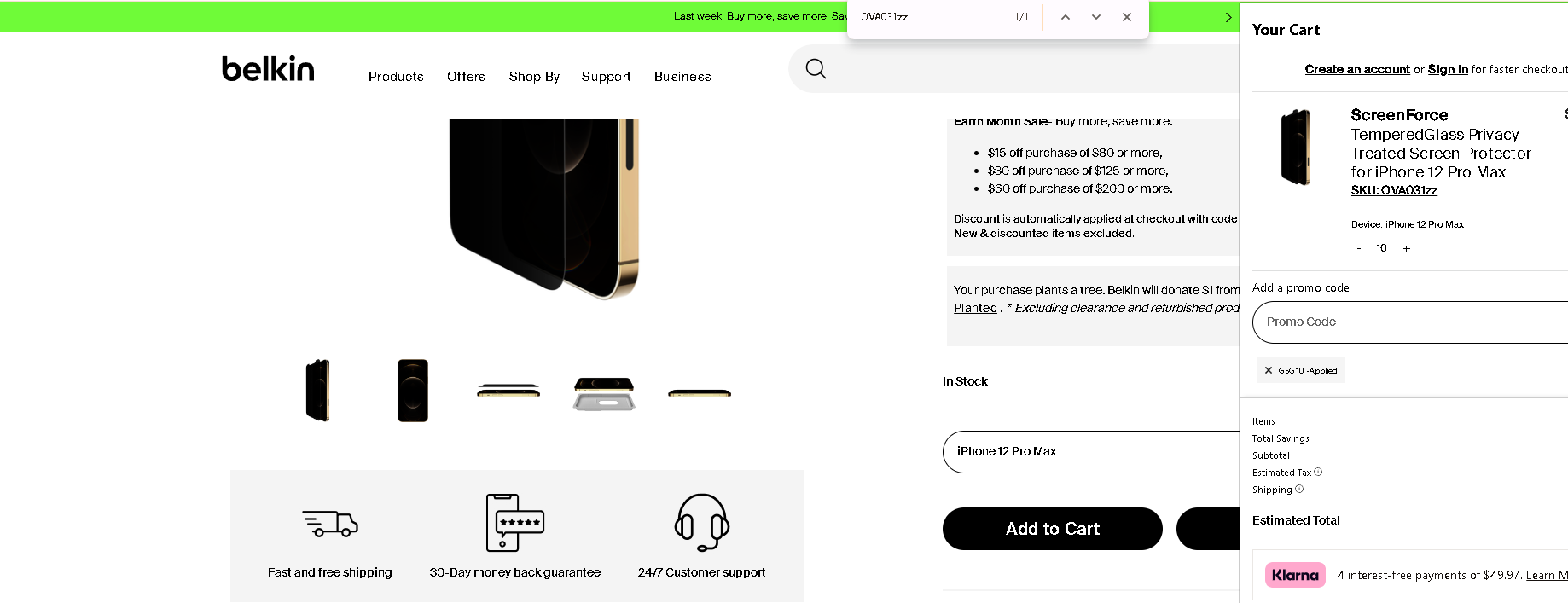This screenshot has height=603, width=1568.
Task: Increase cart quantity with plus
Action: (1407, 248)
